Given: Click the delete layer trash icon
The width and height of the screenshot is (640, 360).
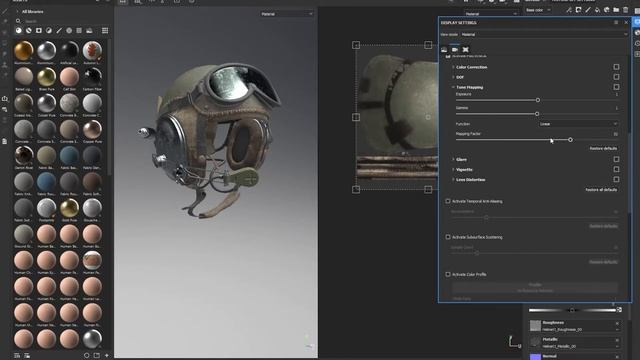Looking at the screenshot, I should tap(626, 10).
